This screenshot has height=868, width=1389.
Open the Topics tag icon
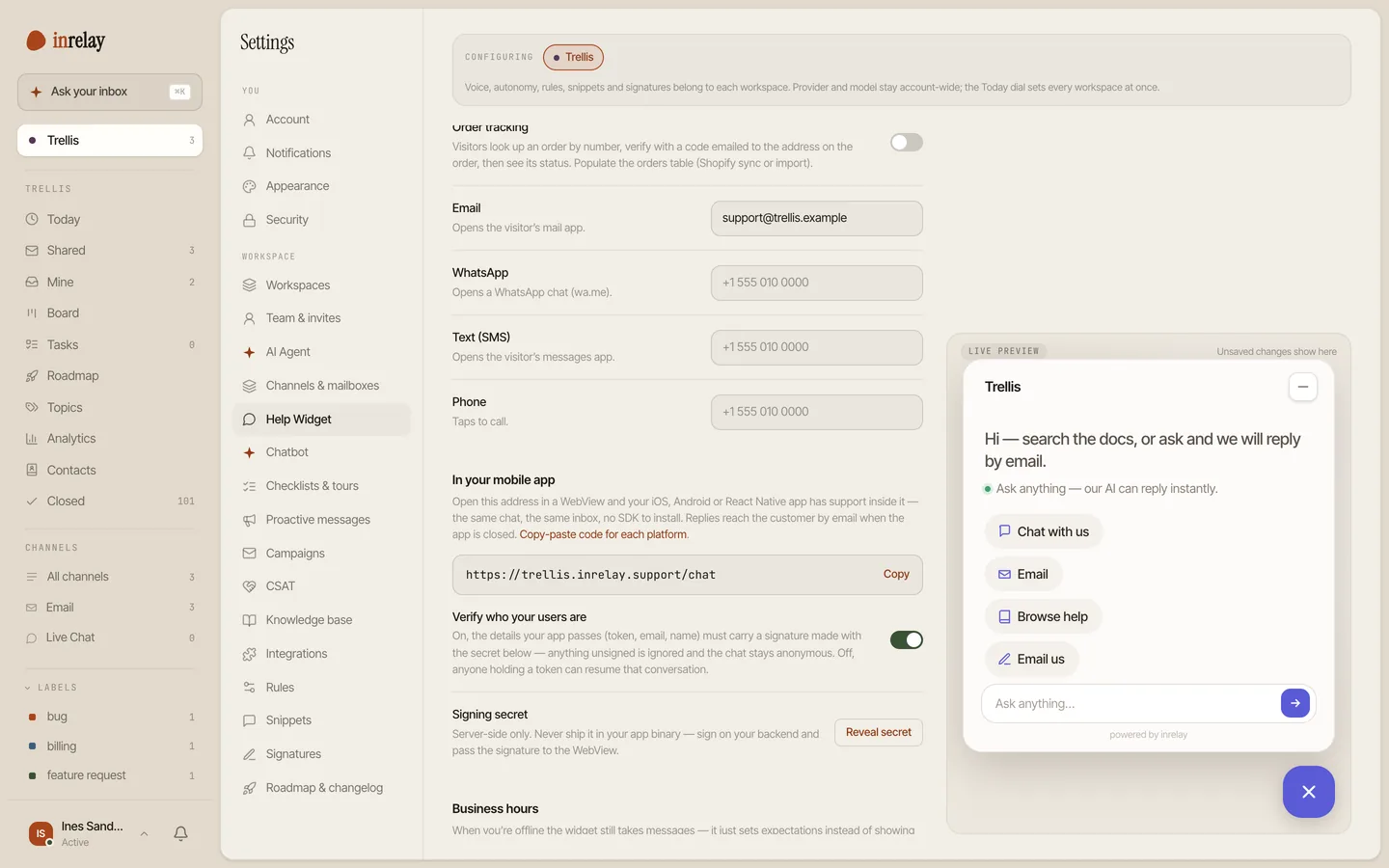pos(32,407)
